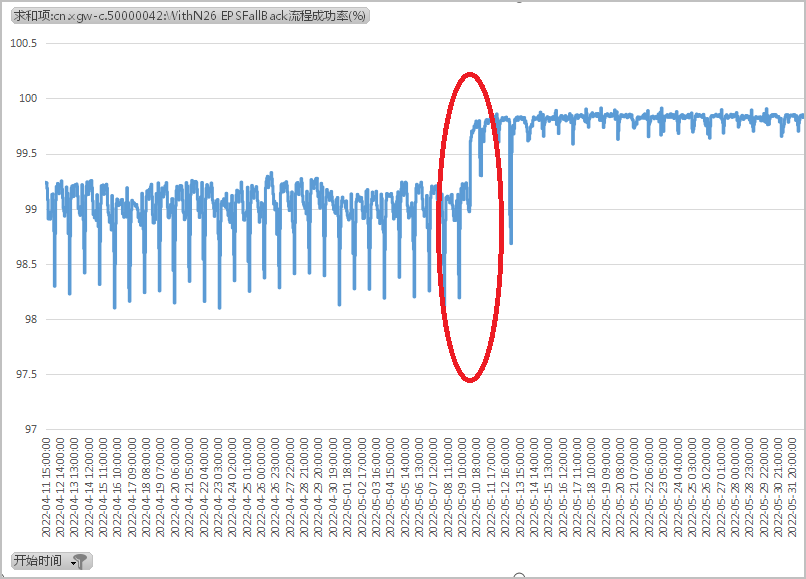This screenshot has height=579, width=806.
Task: Select the 99.5 y-axis label
Action: coord(26,154)
